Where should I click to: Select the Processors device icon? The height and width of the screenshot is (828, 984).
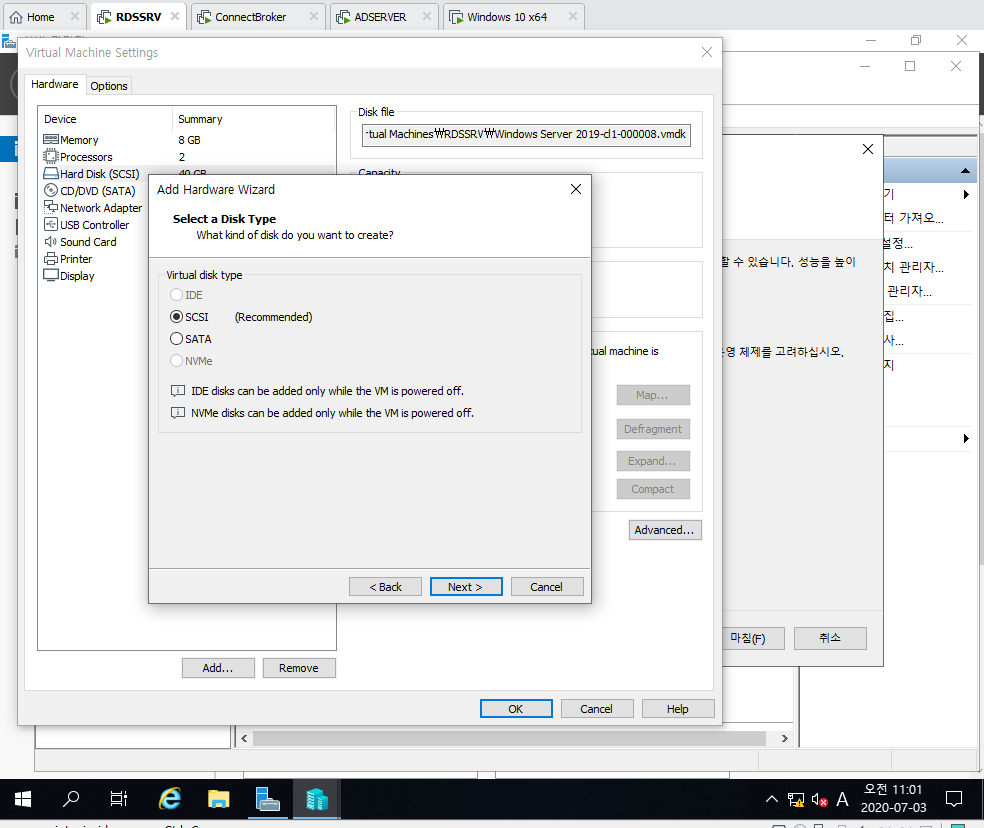point(51,156)
